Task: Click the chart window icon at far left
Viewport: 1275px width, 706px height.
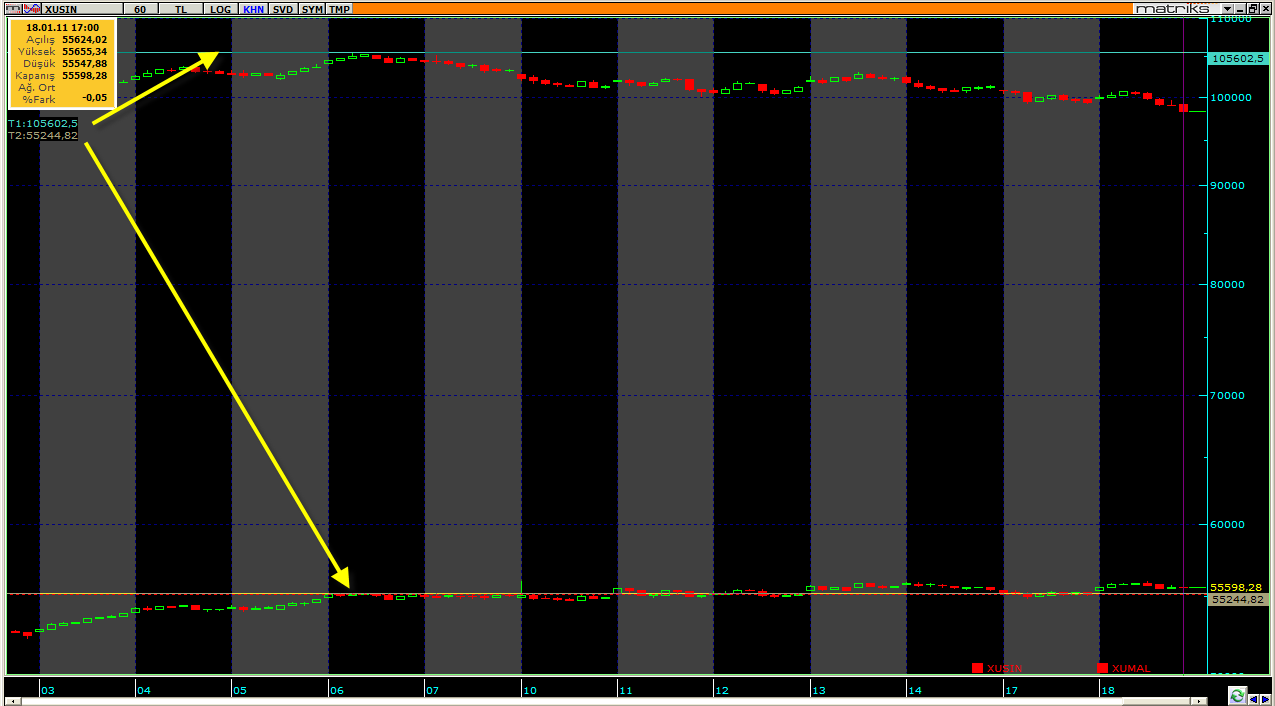Action: click(x=12, y=8)
